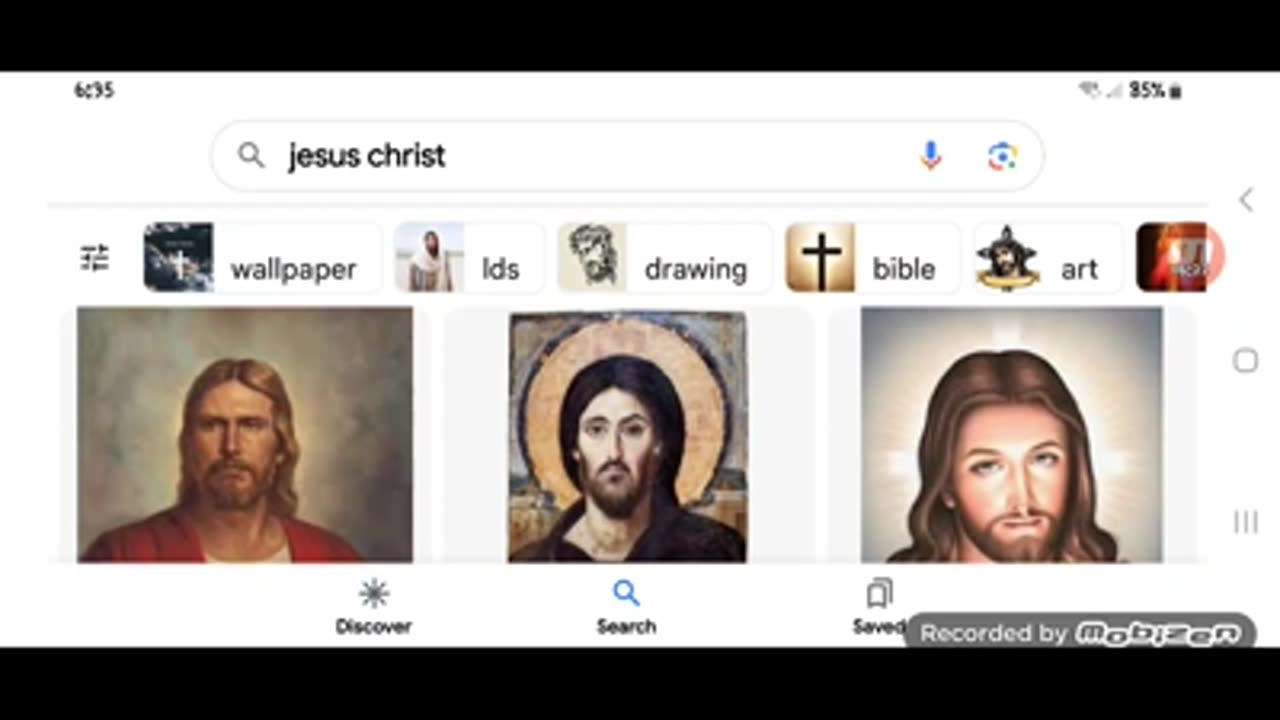Image resolution: width=1280 pixels, height=720 pixels.
Task: Open the Saved tab
Action: click(x=879, y=607)
